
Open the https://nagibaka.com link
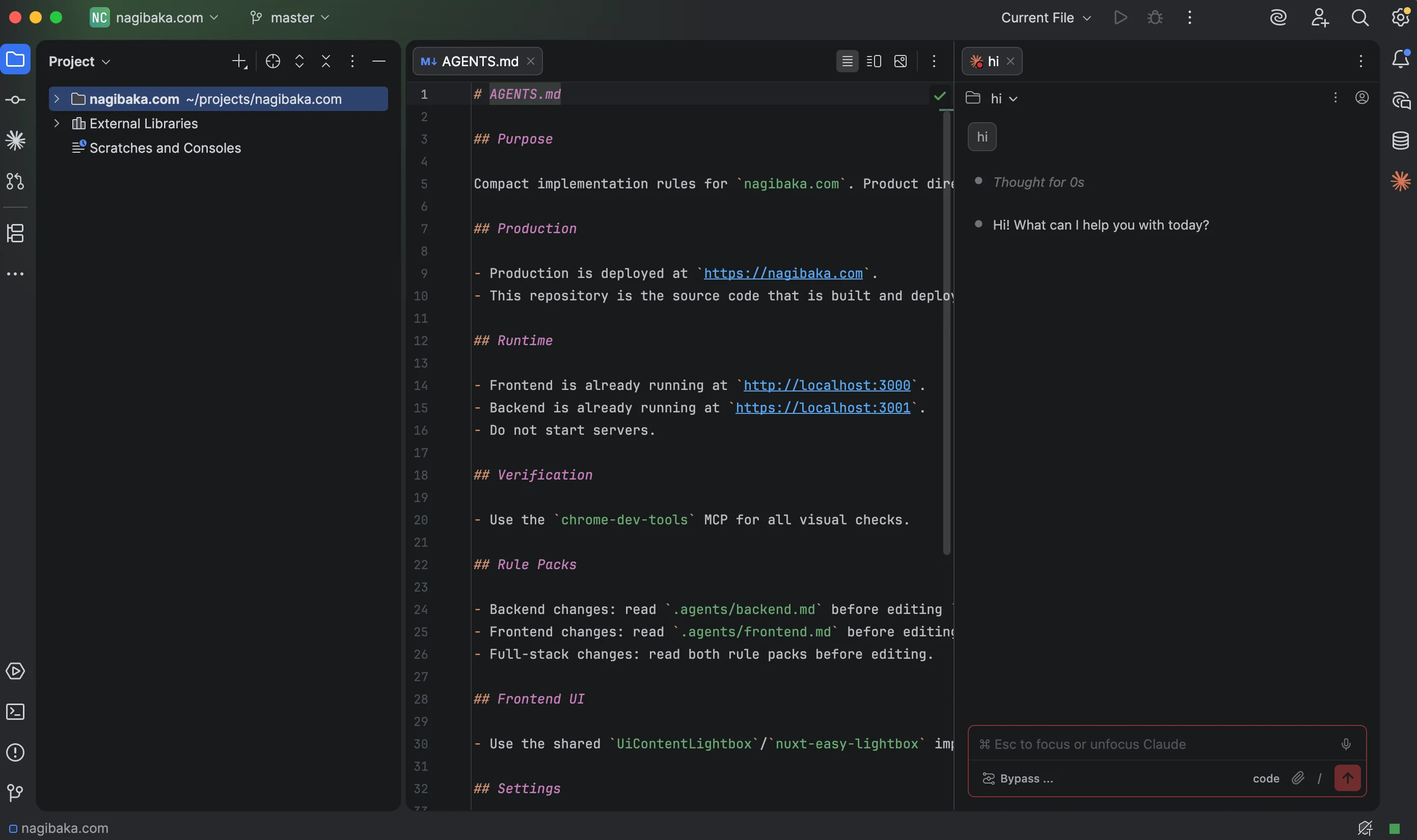tap(783, 273)
